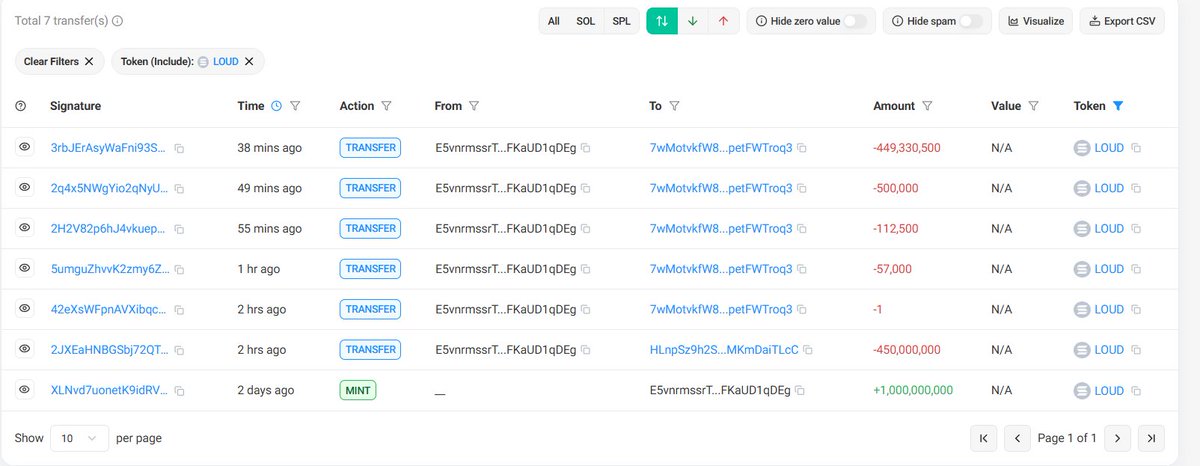Open the Time column filter funnel
The width and height of the screenshot is (1200, 466).
295,106
